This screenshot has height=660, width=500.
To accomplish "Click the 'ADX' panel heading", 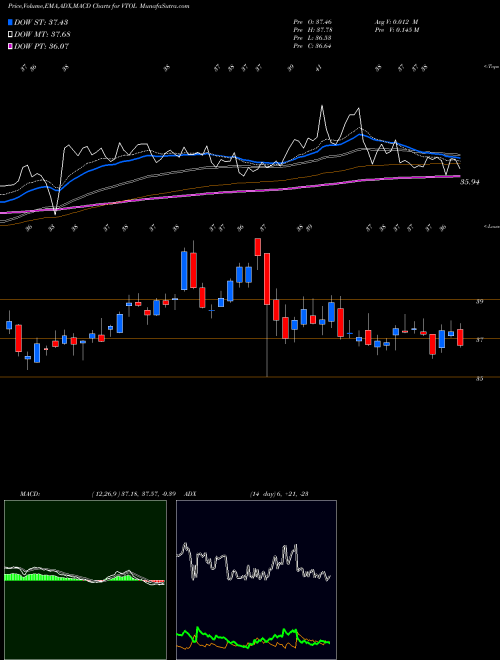I will tap(191, 493).
